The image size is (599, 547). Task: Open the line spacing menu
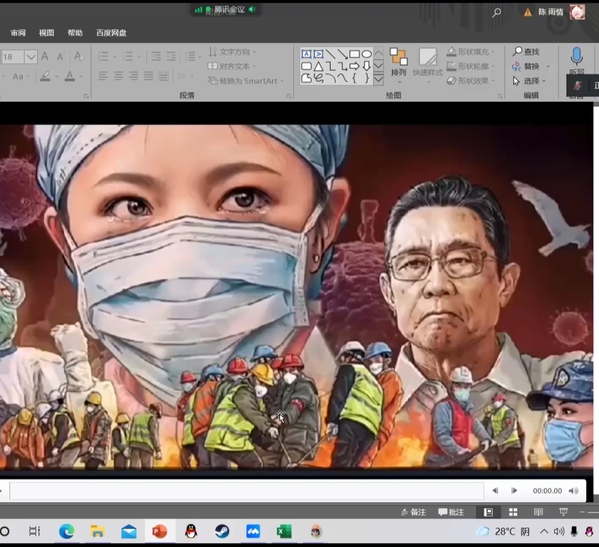pos(193,57)
